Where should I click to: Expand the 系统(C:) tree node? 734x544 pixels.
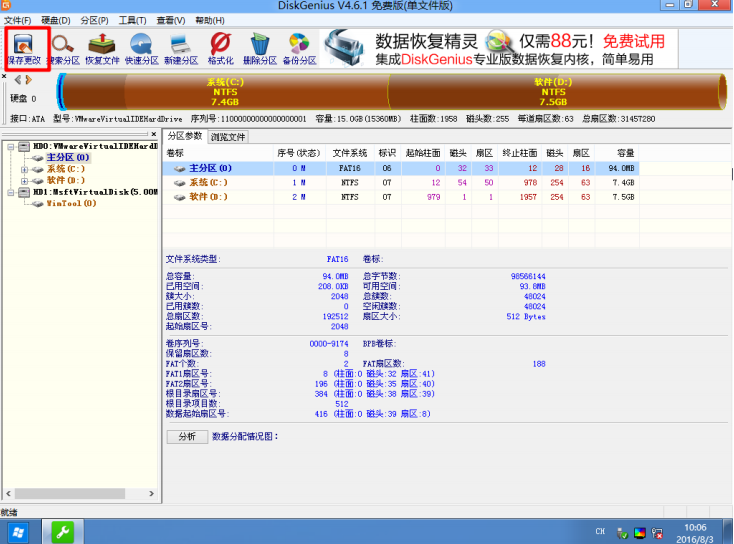coord(24,169)
